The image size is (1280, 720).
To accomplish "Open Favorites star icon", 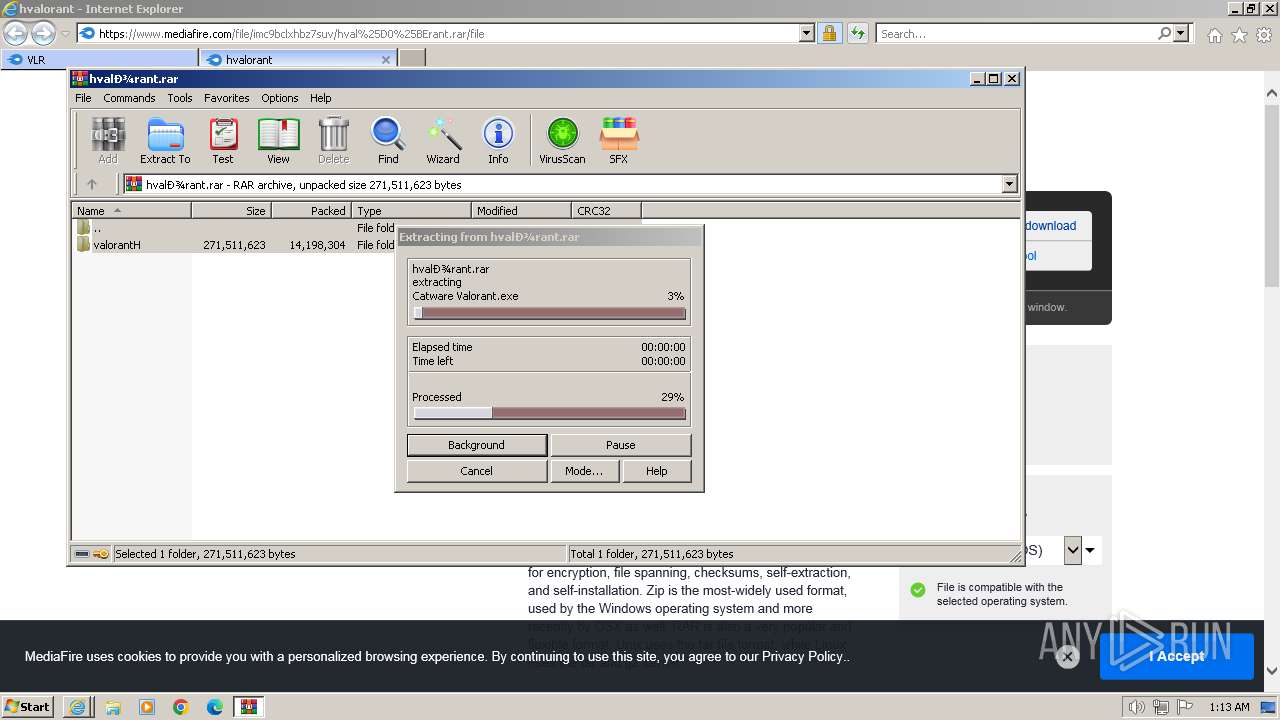I will 1239,35.
